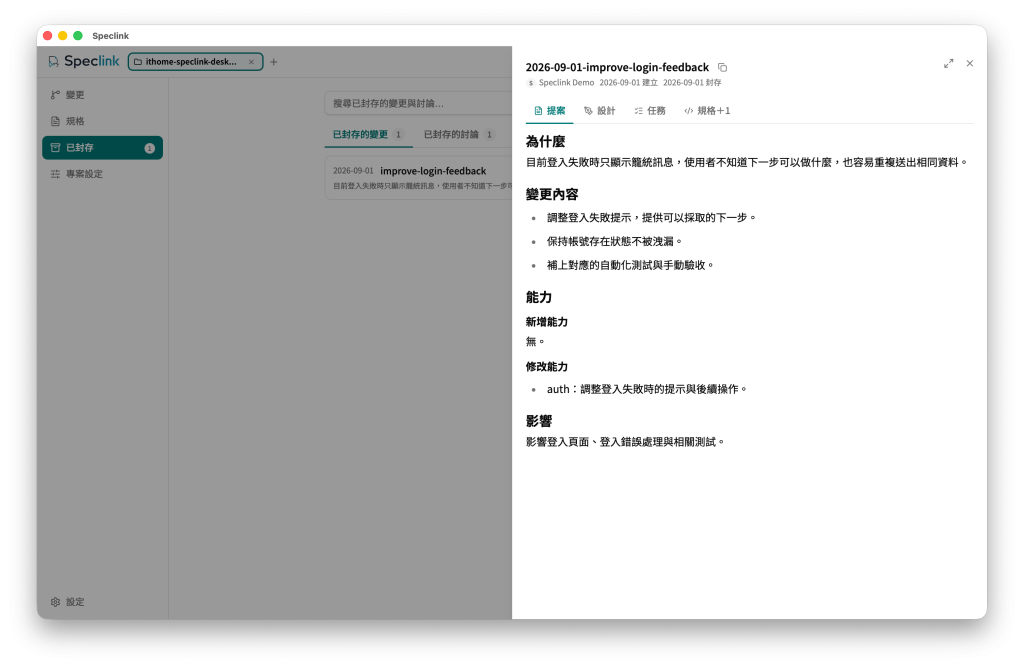This screenshot has height=668, width=1024.
Task: Select the 已封存的討論 tab
Action: tap(458, 135)
